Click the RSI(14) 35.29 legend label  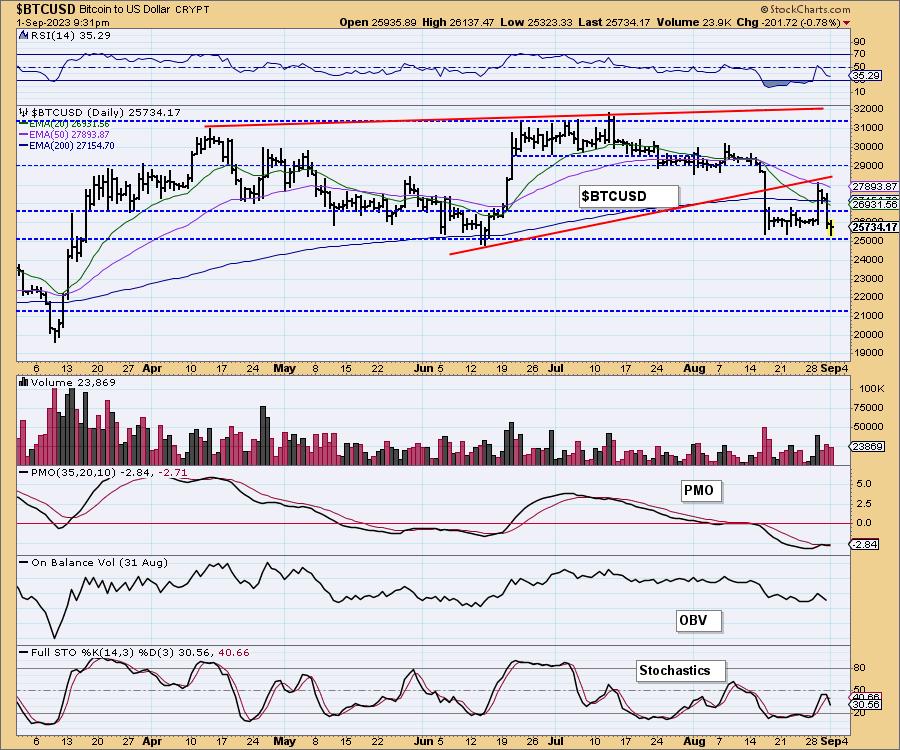coord(70,35)
